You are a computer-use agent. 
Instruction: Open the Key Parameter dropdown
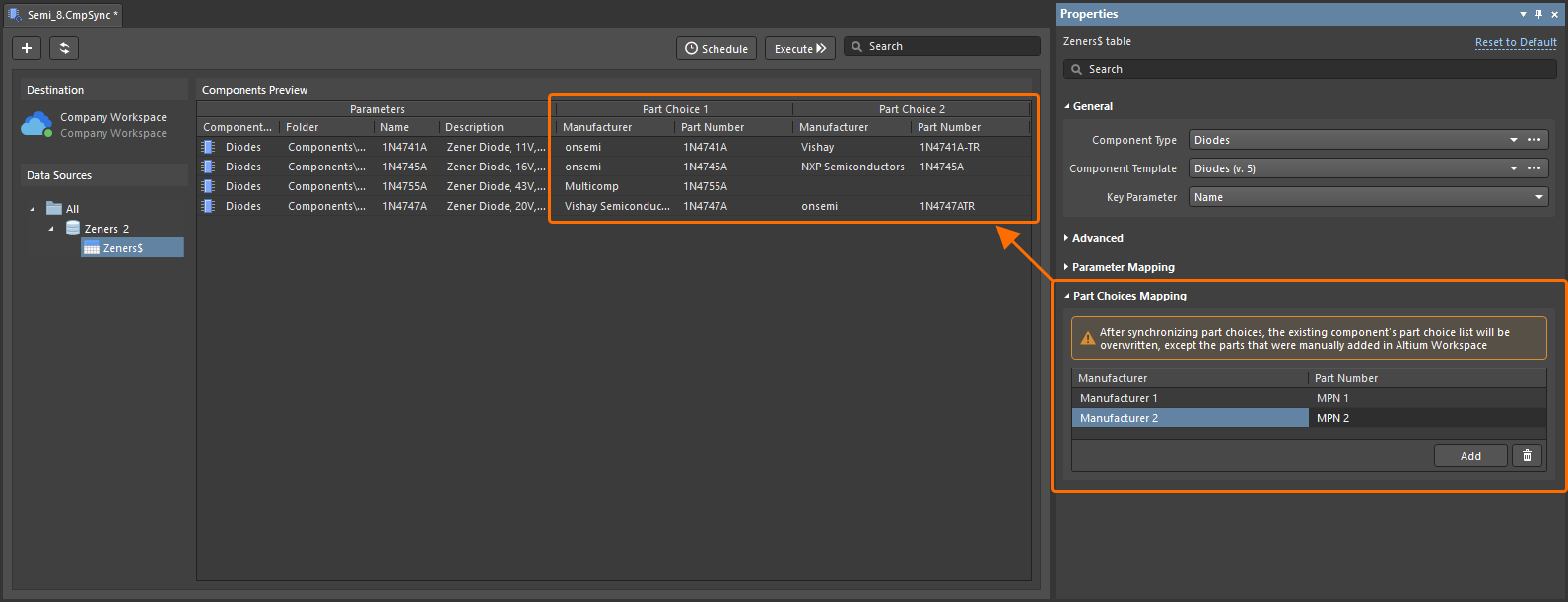point(1539,197)
